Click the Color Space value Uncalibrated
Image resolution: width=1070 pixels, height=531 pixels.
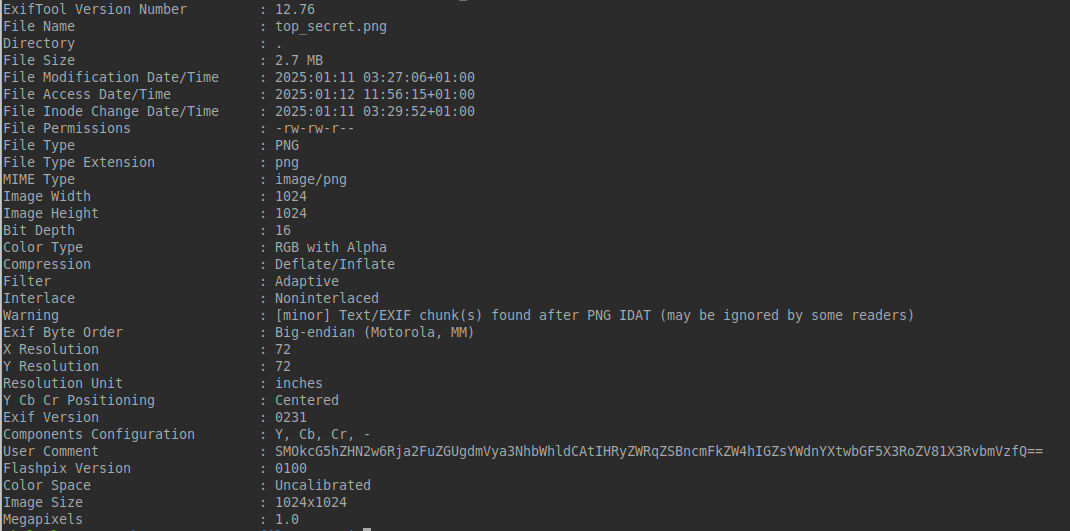tap(323, 485)
